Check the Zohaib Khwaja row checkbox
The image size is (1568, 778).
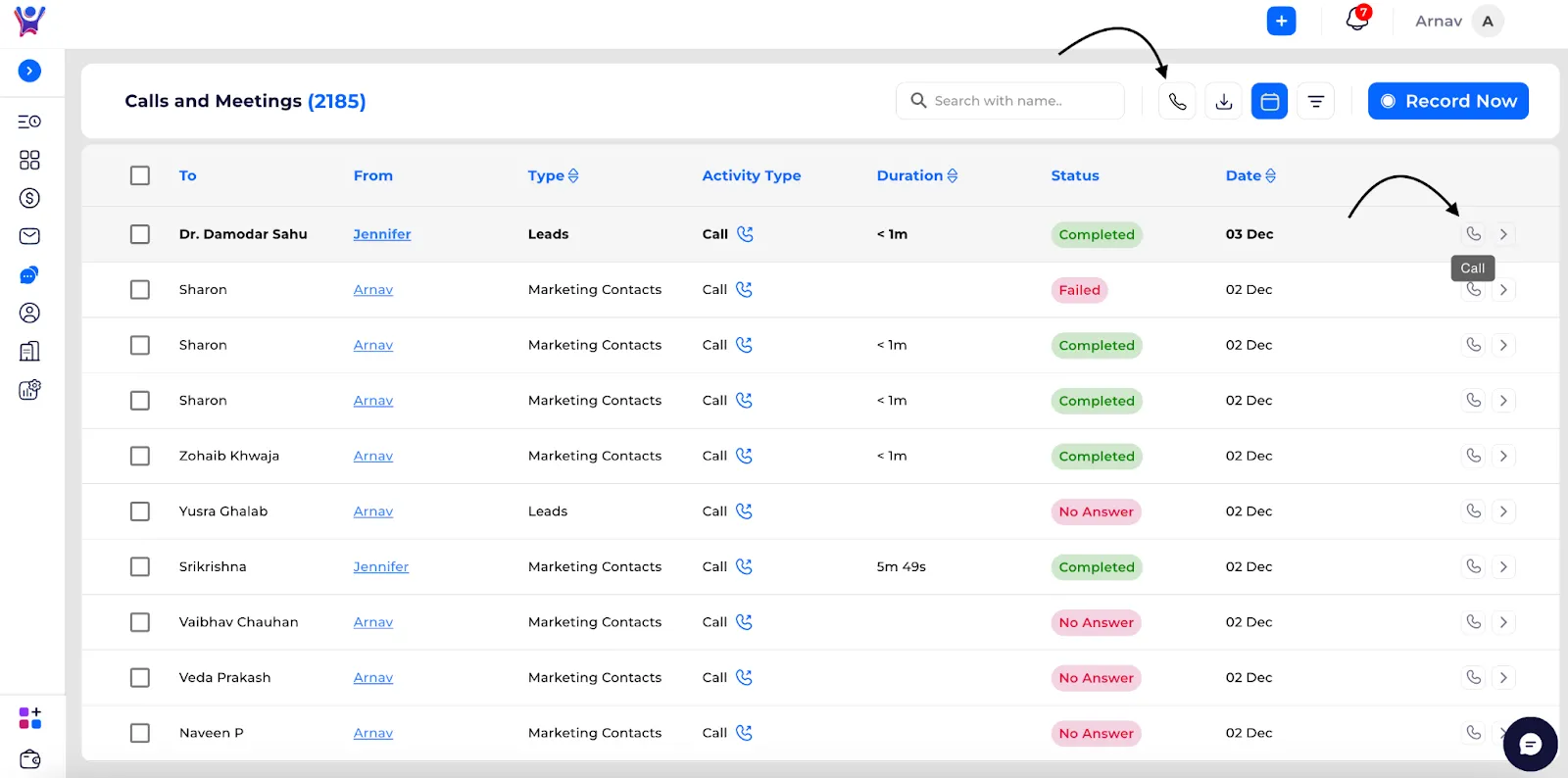click(x=140, y=456)
